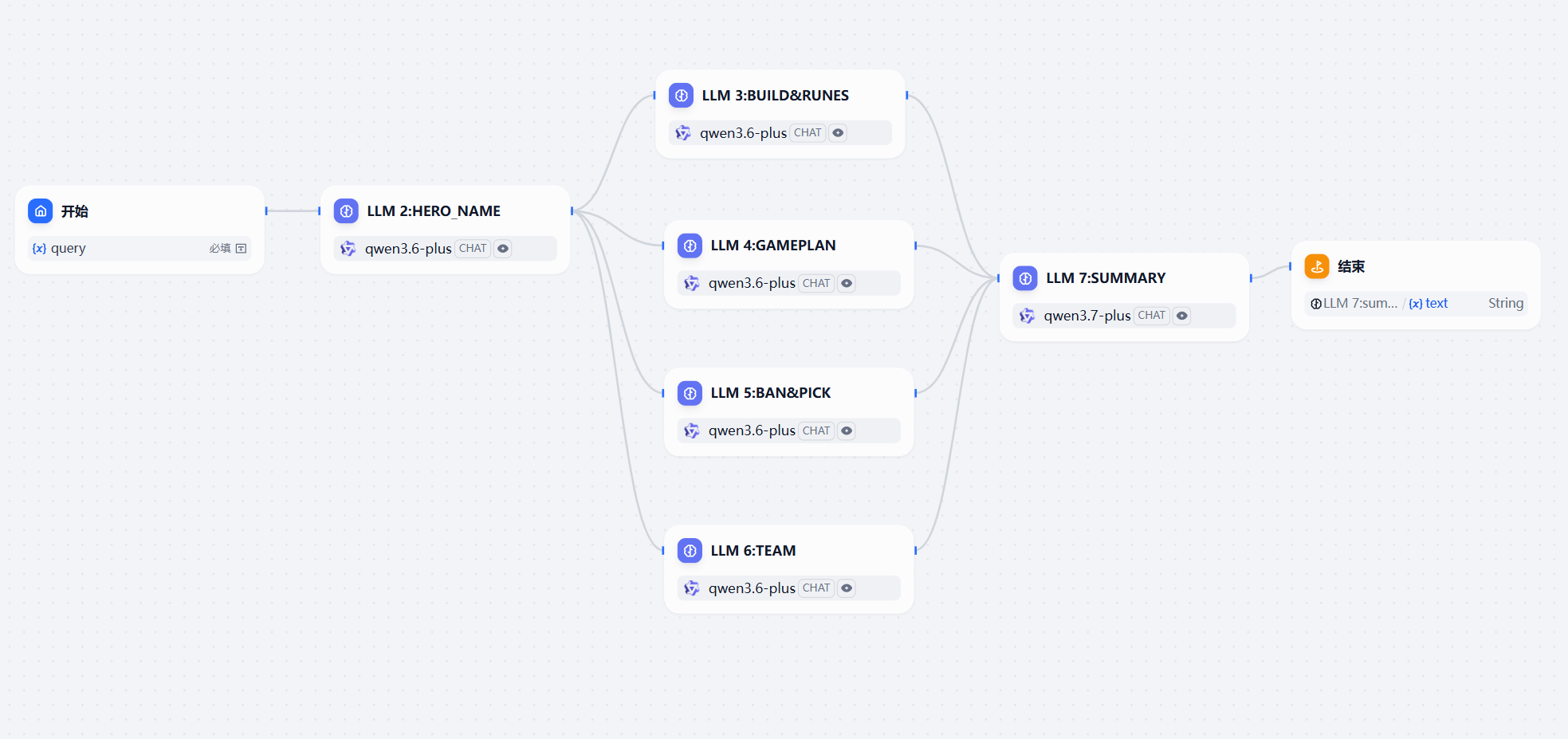Viewport: 1568px width, 739px height.
Task: Click the Start node home icon
Action: [41, 211]
